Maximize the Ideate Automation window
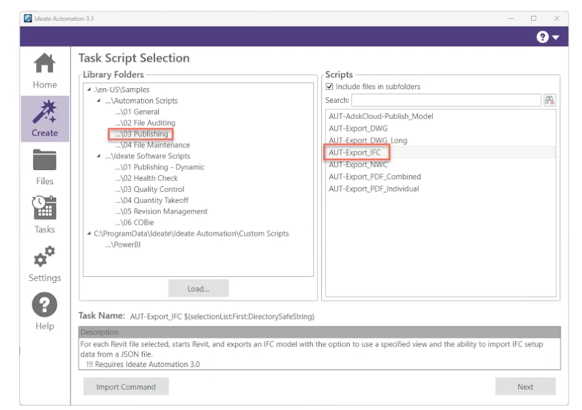This screenshot has height=410, width=582. click(x=533, y=18)
